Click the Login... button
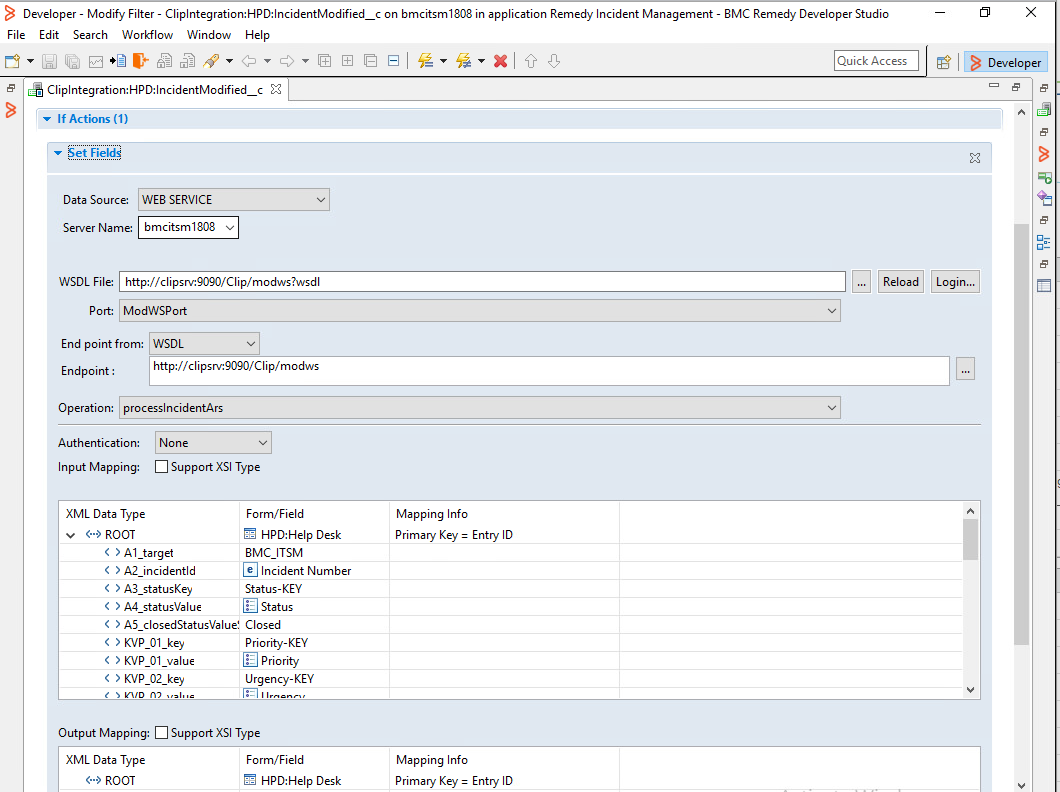The height and width of the screenshot is (792, 1060). [955, 282]
